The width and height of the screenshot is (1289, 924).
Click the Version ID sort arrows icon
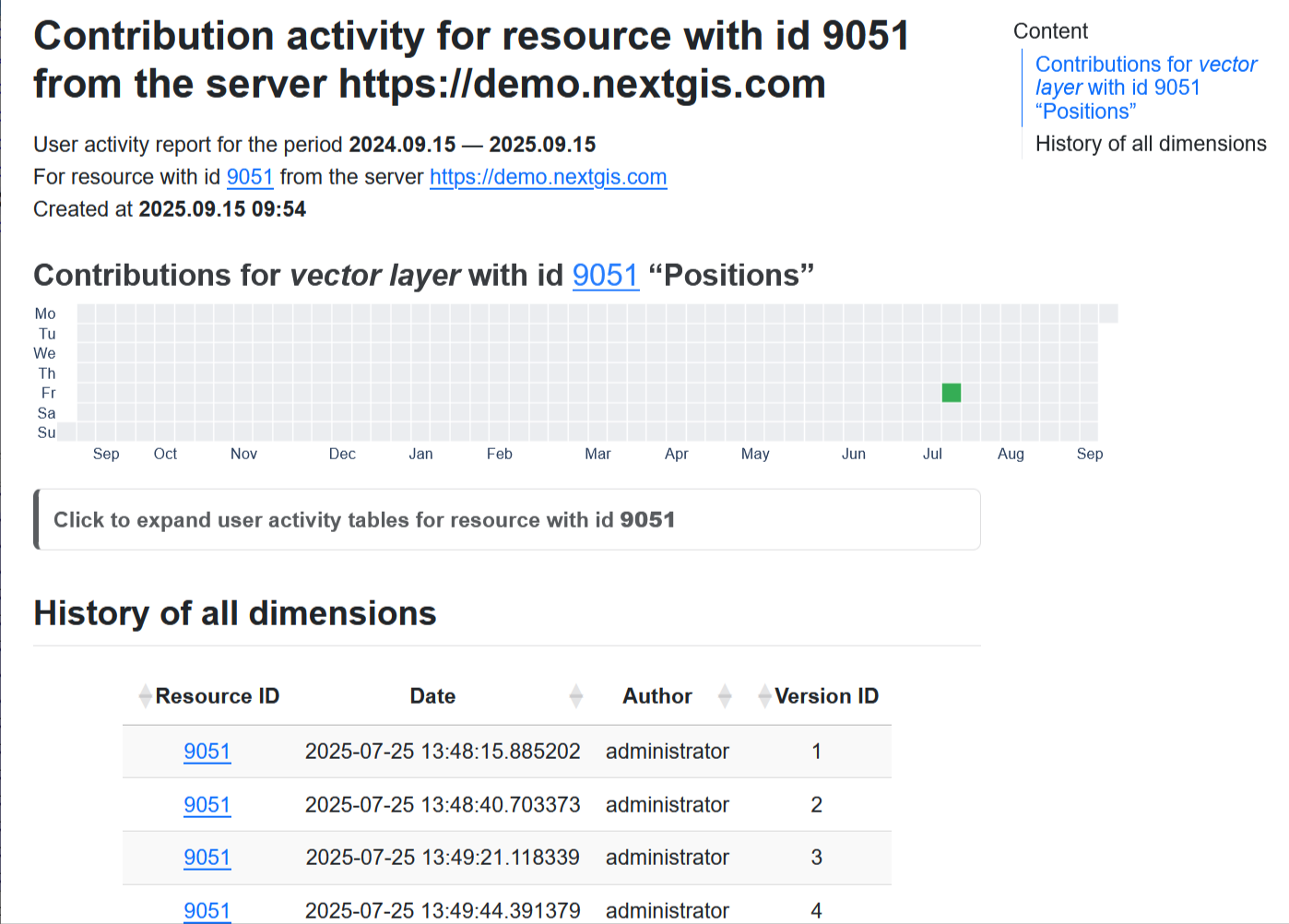click(x=764, y=696)
